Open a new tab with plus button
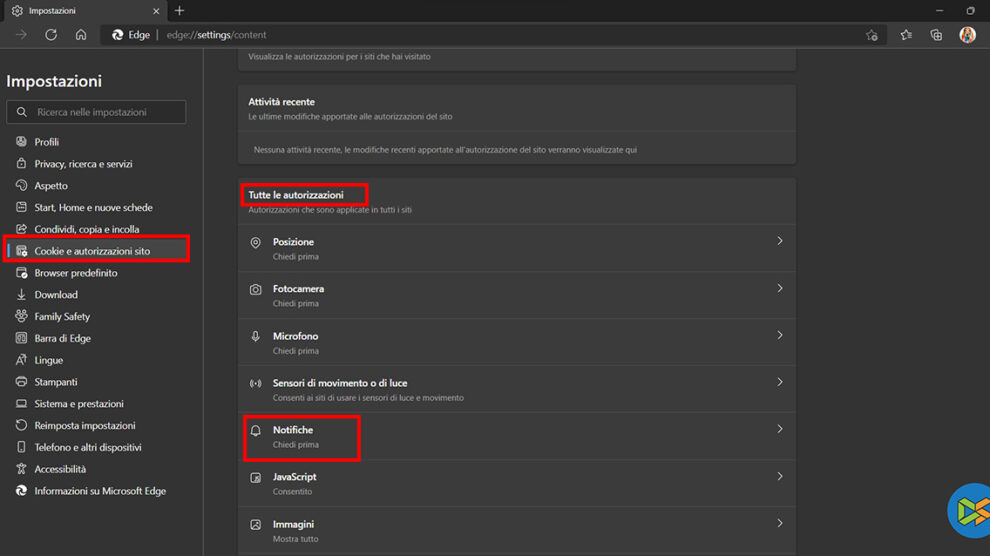Screen dimensions: 990x556 pos(179,11)
